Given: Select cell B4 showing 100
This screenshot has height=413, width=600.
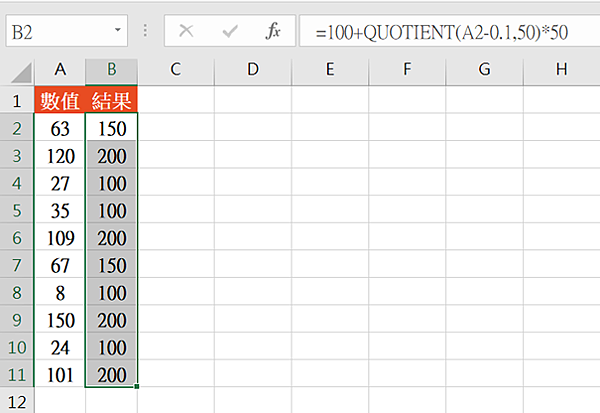Looking at the screenshot, I should point(111,183).
